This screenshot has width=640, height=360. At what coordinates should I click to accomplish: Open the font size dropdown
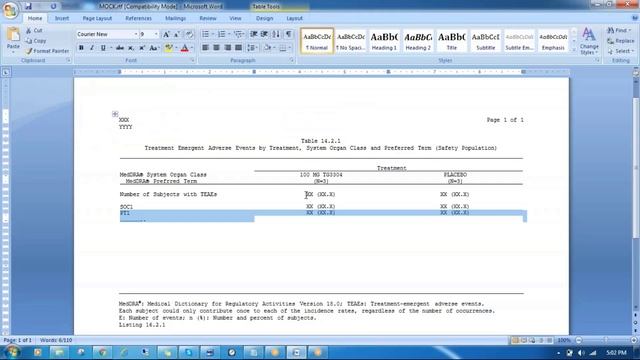click(x=156, y=34)
